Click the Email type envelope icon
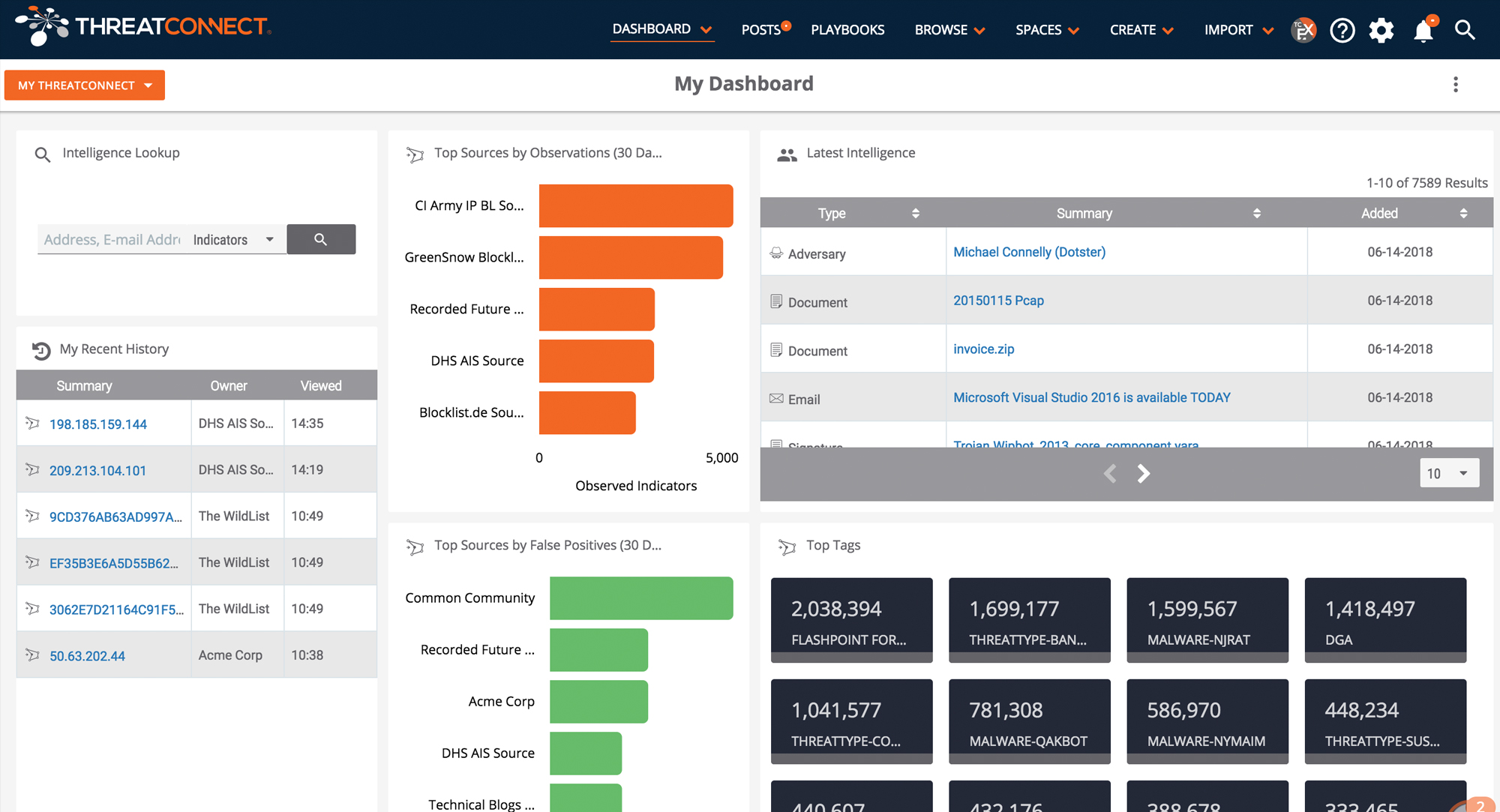The width and height of the screenshot is (1500, 812). coord(776,398)
